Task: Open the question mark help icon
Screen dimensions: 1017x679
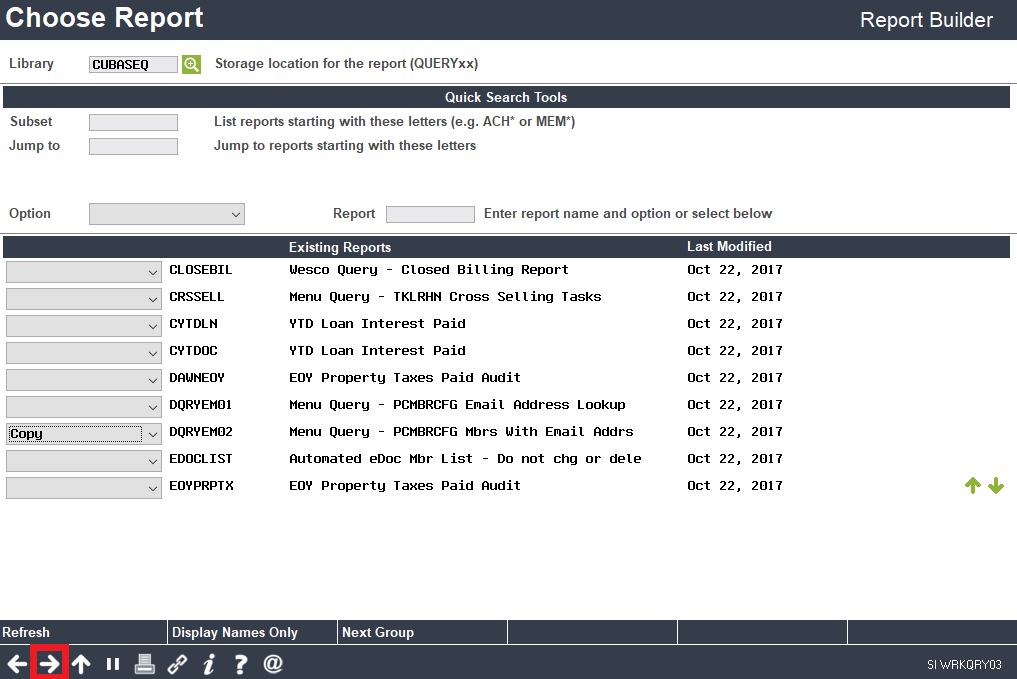Action: click(x=241, y=663)
